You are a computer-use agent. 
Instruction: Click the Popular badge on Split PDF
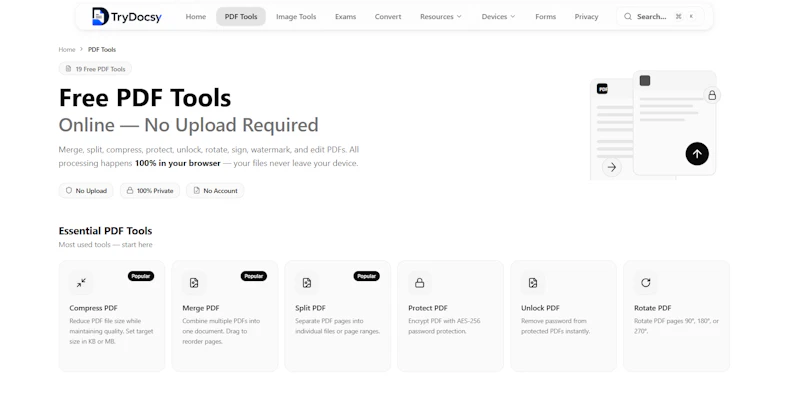coord(366,276)
